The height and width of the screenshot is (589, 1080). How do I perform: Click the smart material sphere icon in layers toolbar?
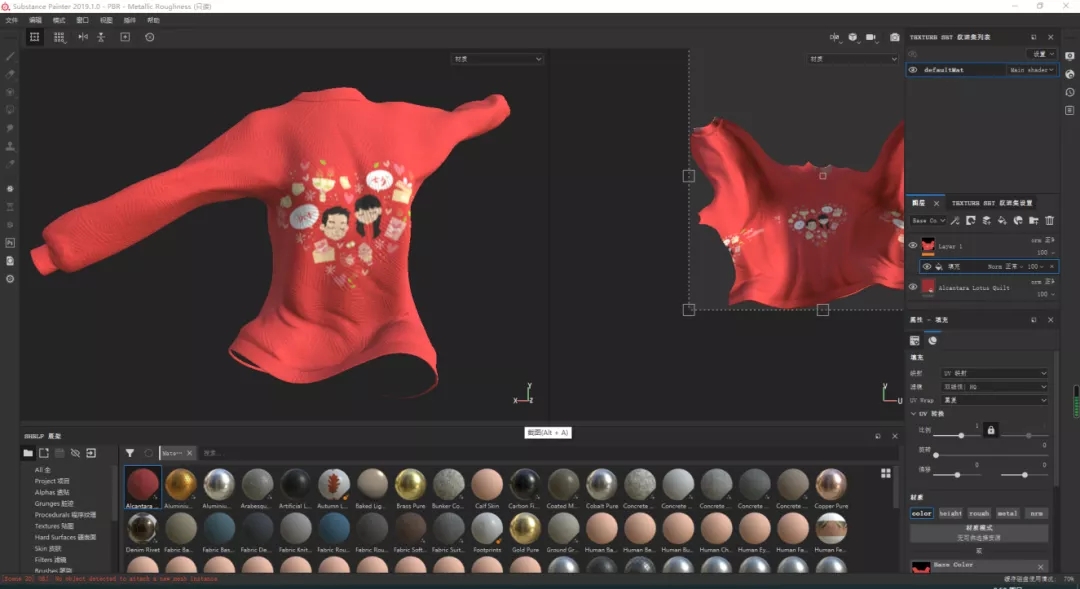(x=1018, y=220)
